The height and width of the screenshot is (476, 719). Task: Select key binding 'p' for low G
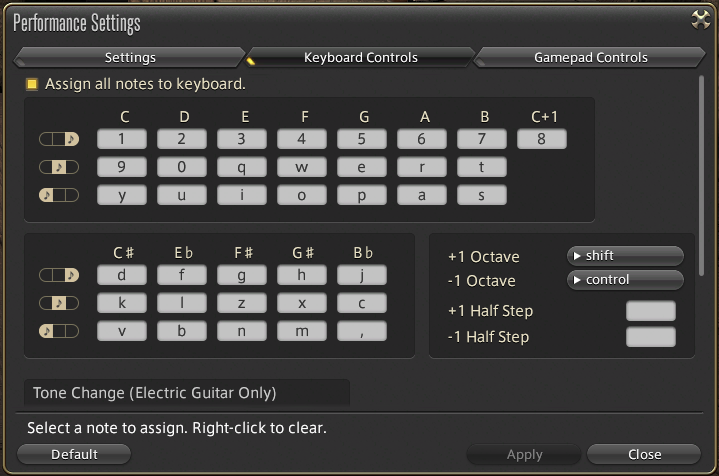(x=362, y=195)
